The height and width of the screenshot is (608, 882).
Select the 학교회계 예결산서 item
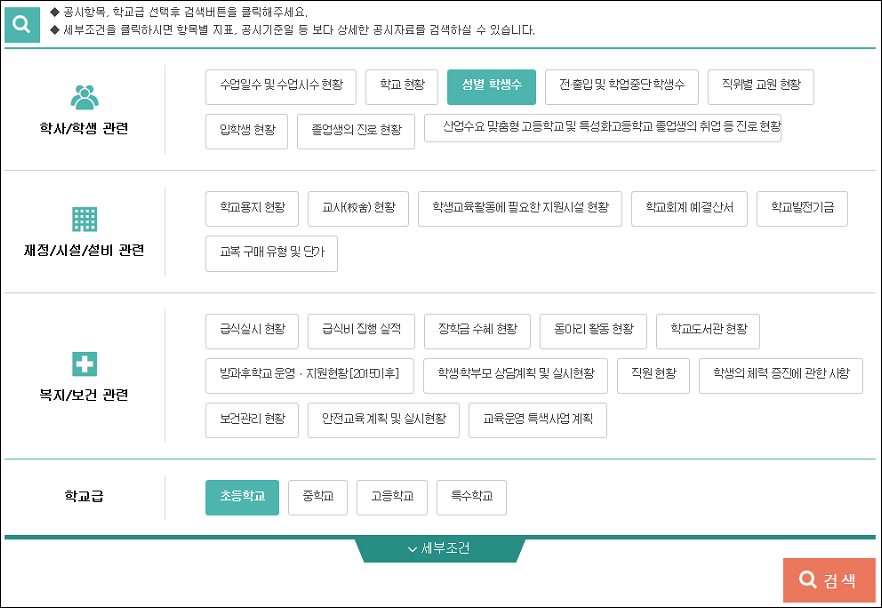(689, 209)
